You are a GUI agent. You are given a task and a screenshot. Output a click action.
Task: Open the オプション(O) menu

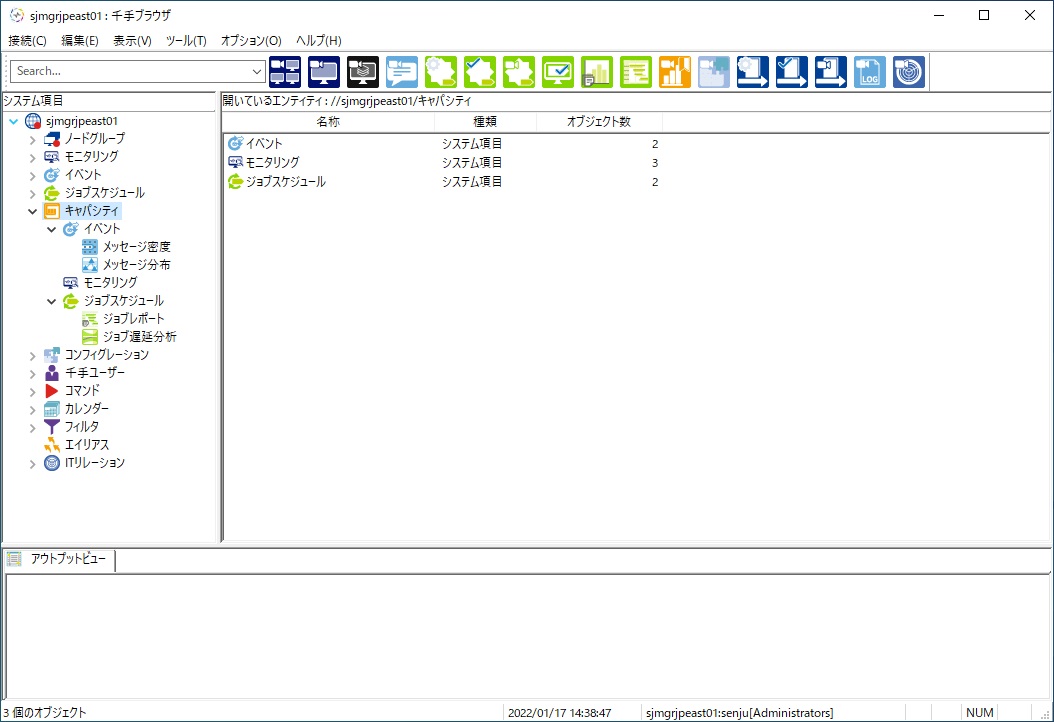[x=251, y=41]
